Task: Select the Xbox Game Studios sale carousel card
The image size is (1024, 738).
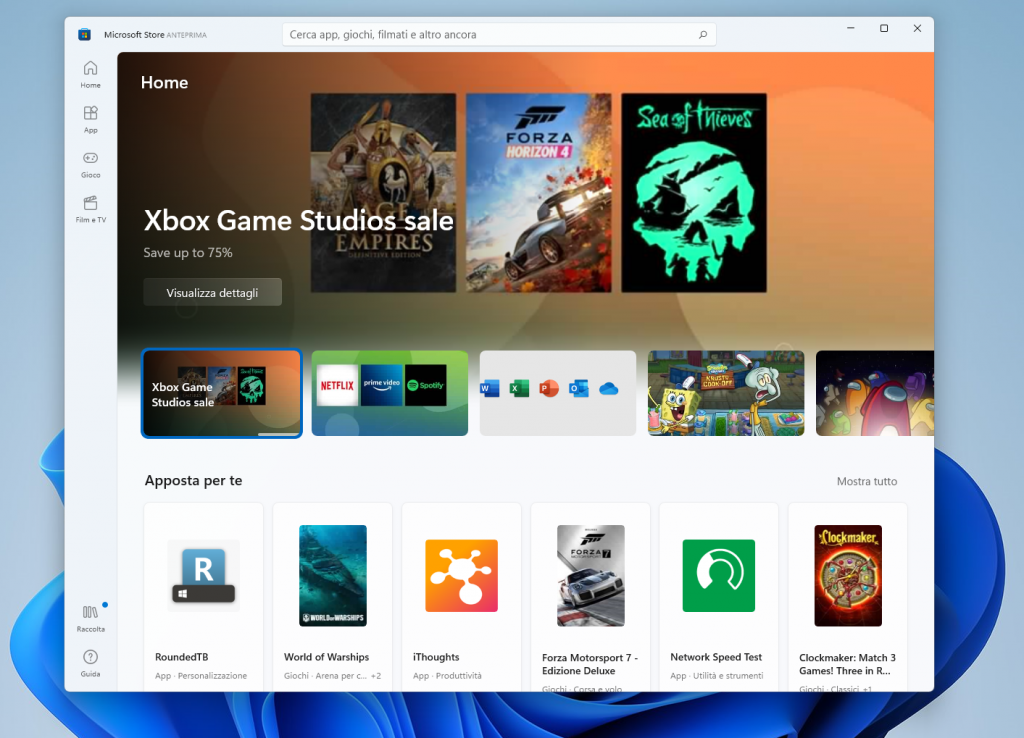Action: click(x=221, y=393)
